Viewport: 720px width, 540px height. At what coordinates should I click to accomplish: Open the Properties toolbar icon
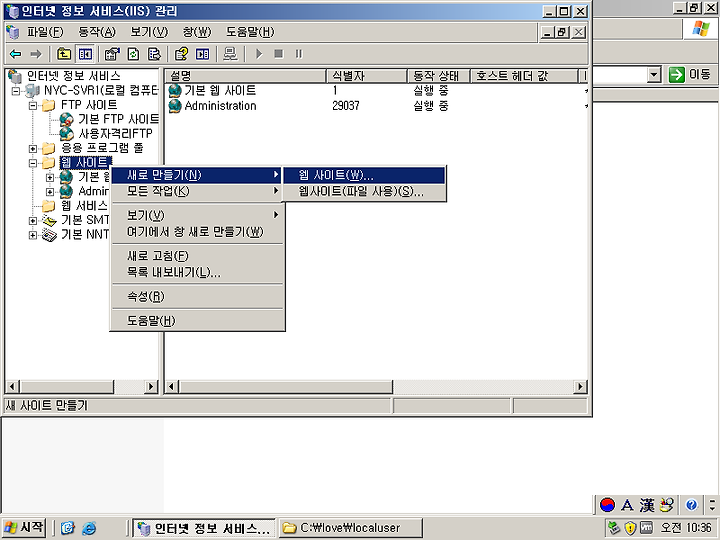coord(112,54)
